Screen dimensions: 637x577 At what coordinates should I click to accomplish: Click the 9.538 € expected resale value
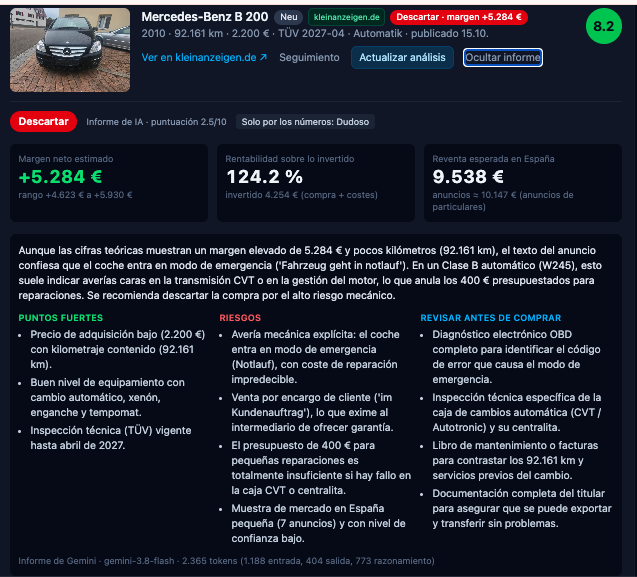coord(468,177)
